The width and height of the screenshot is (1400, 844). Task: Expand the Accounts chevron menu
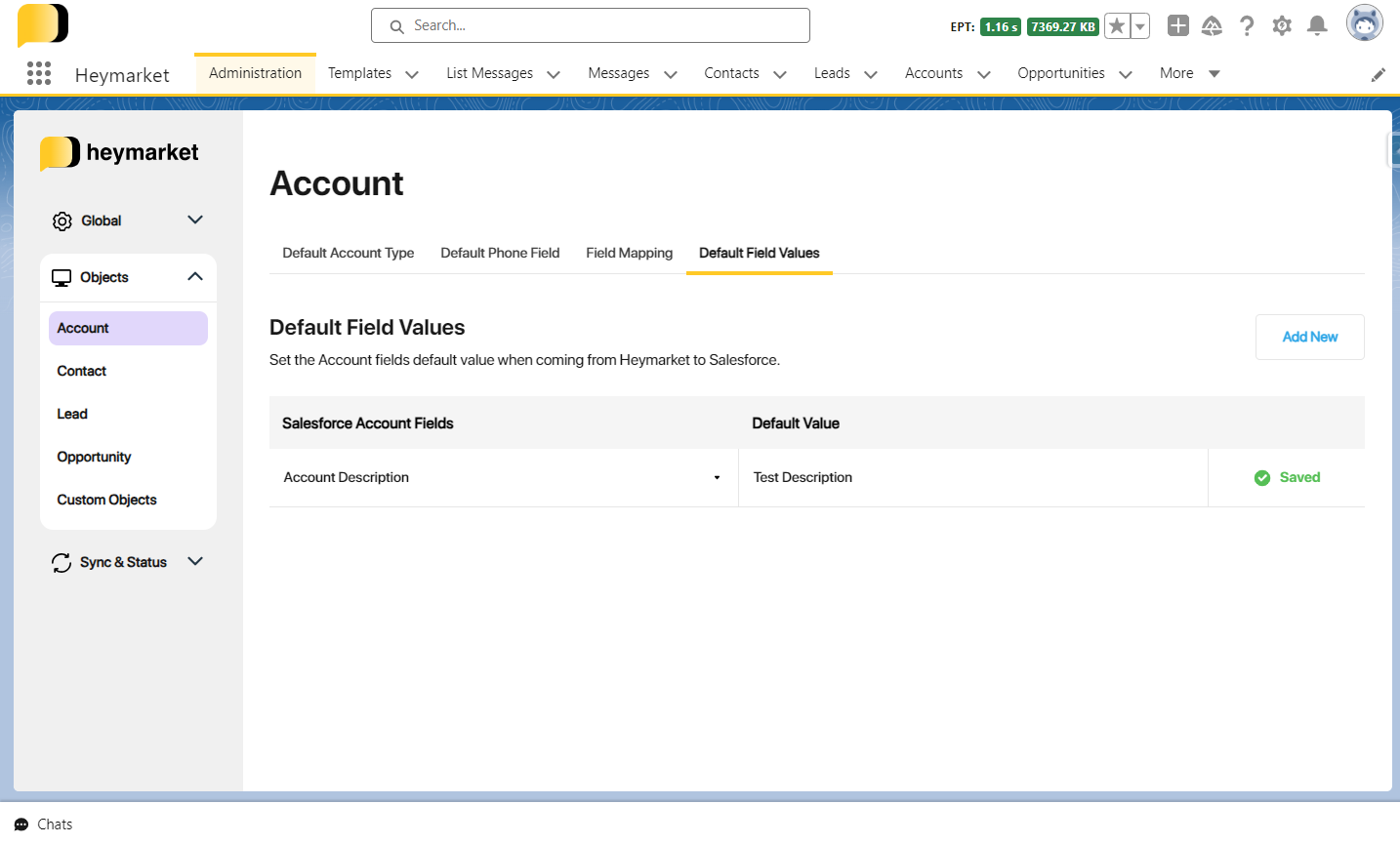(x=984, y=74)
